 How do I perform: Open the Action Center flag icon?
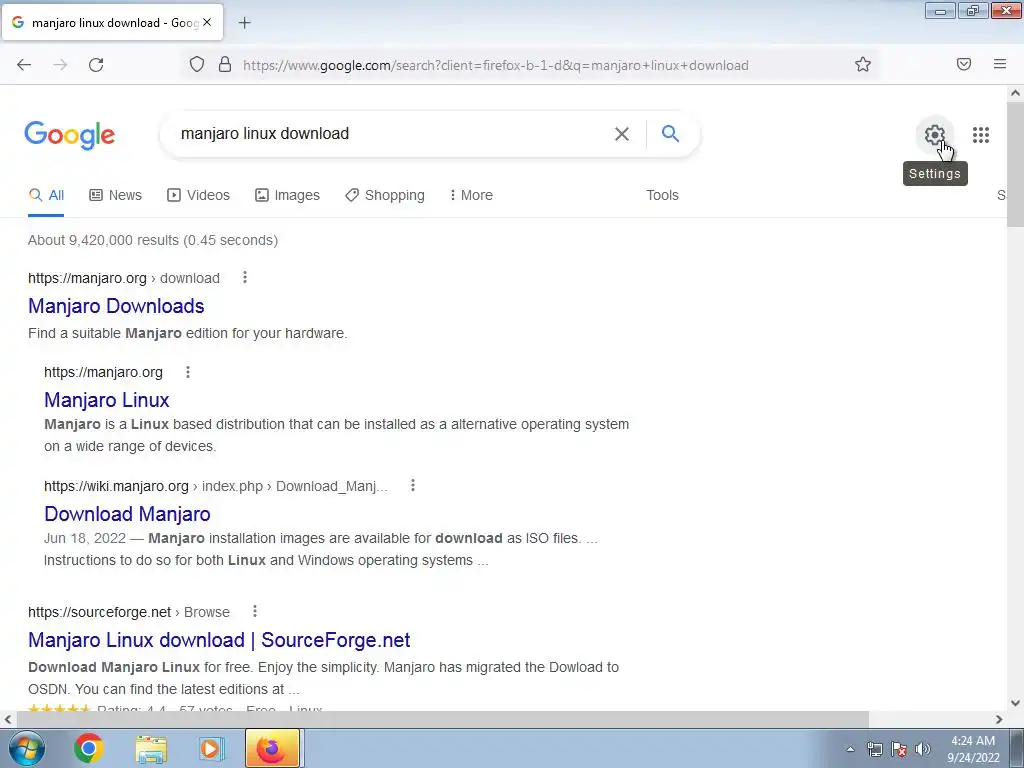[x=899, y=749]
